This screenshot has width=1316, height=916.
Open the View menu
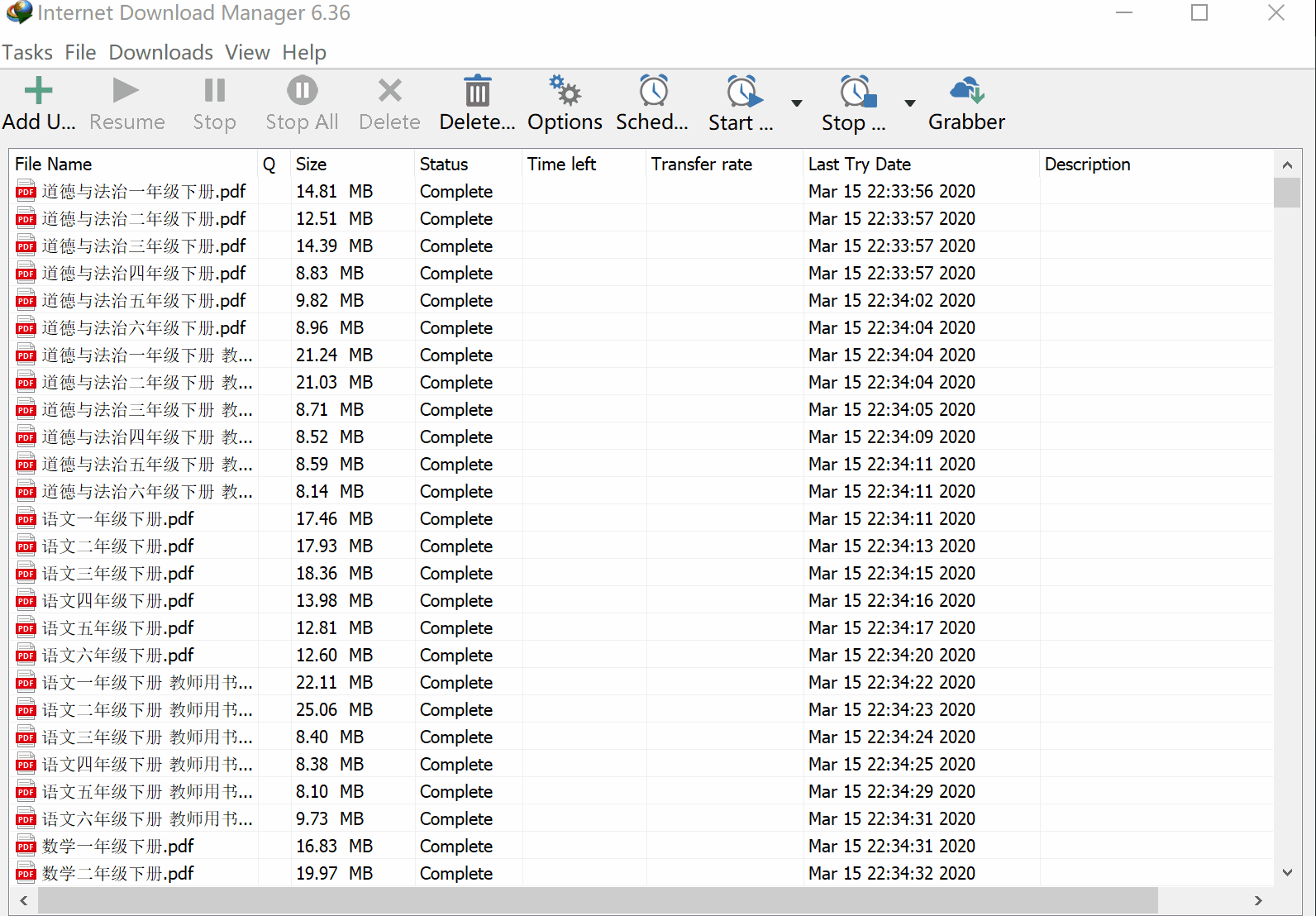[x=247, y=53]
